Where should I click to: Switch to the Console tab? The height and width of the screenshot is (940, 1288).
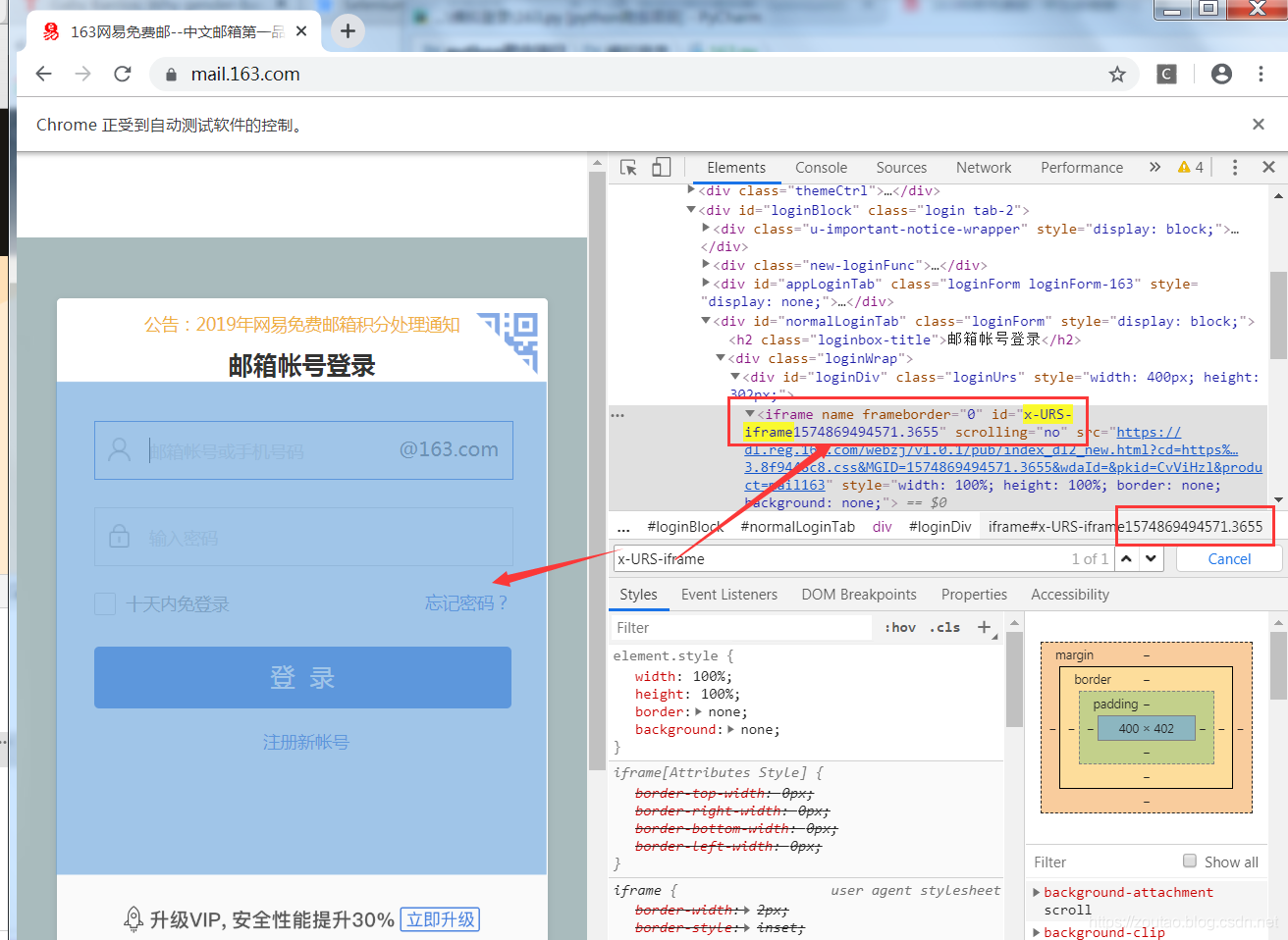821,168
